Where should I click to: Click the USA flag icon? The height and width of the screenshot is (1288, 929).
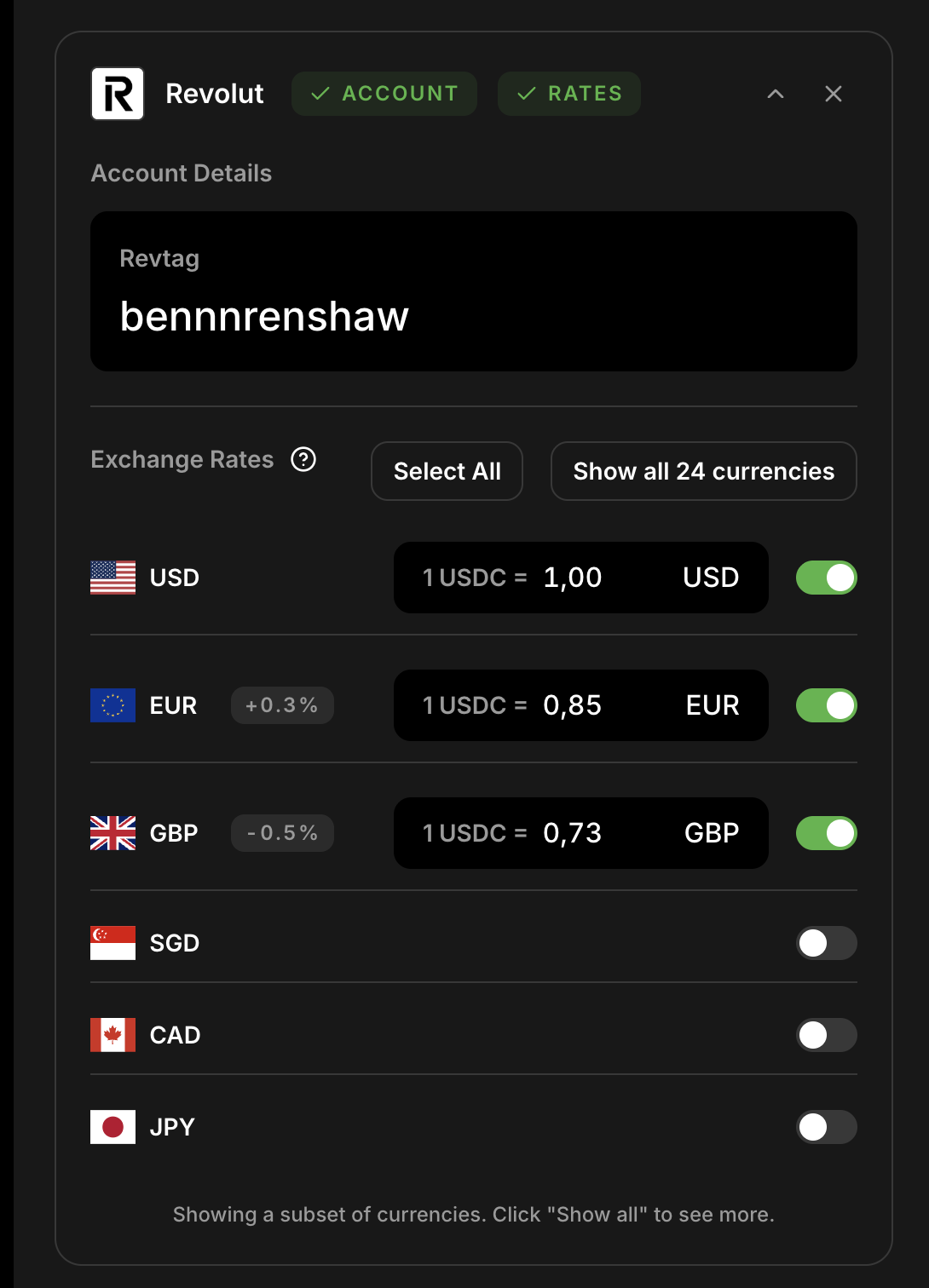[x=113, y=578]
